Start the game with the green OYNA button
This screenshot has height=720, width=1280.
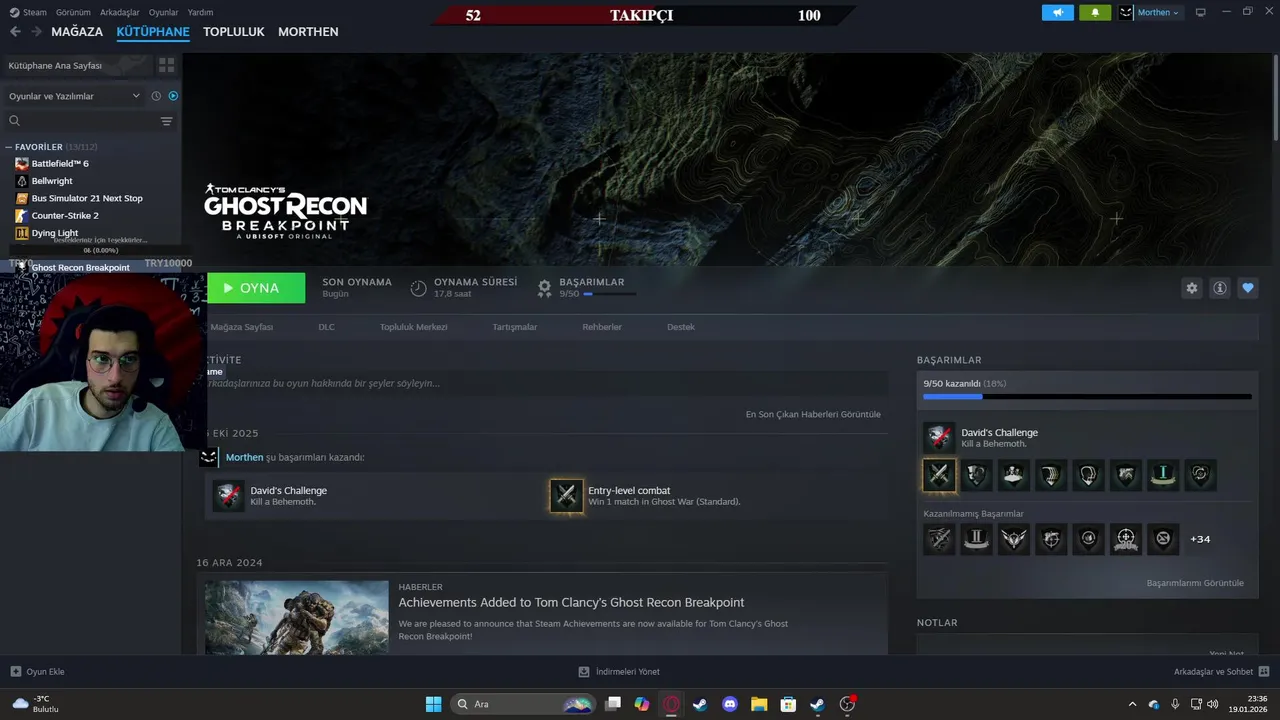(256, 288)
